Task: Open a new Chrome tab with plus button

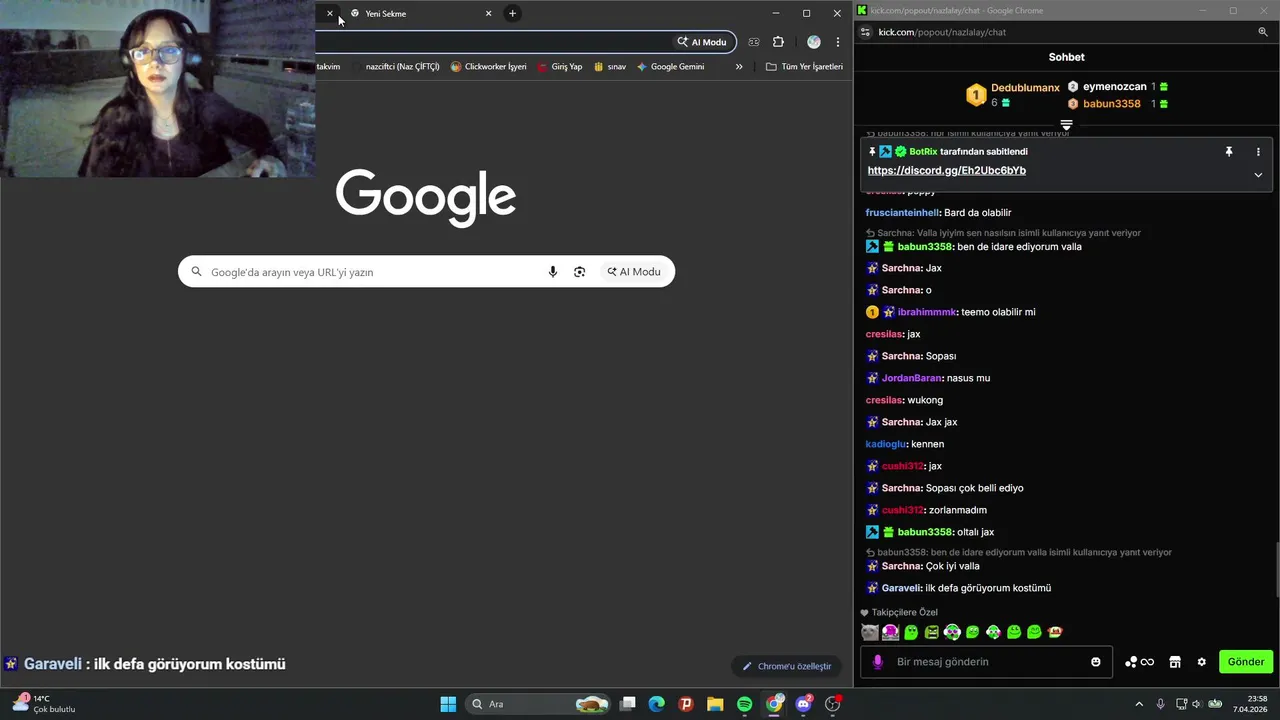Action: pos(512,13)
